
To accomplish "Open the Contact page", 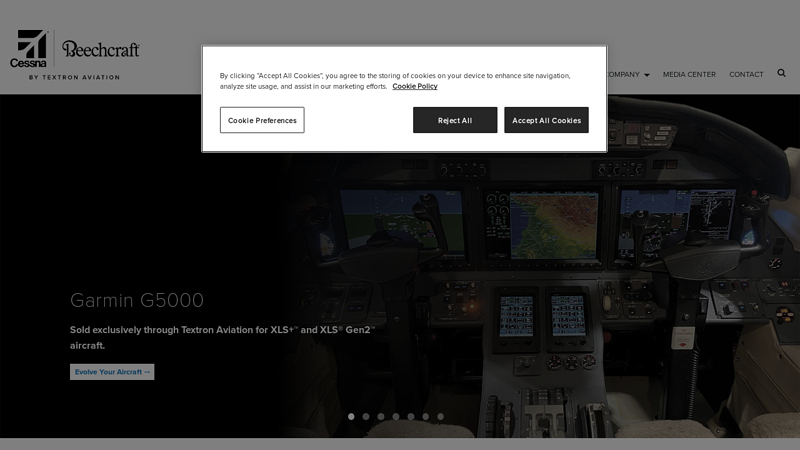I will point(746,74).
